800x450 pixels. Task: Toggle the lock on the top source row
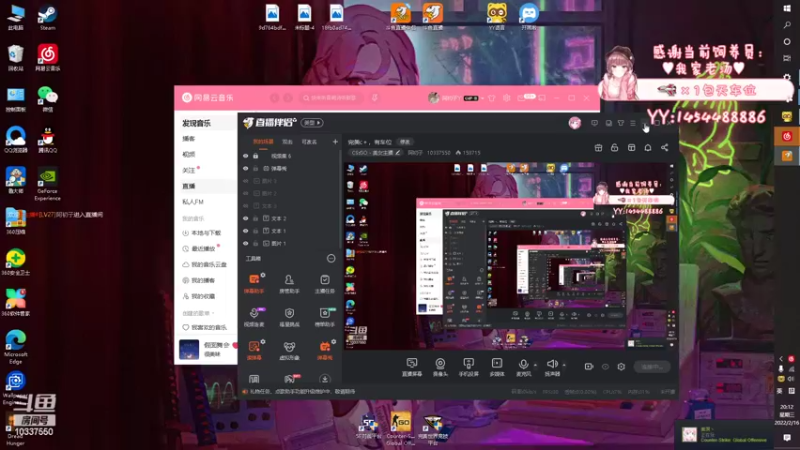pyautogui.click(x=256, y=156)
